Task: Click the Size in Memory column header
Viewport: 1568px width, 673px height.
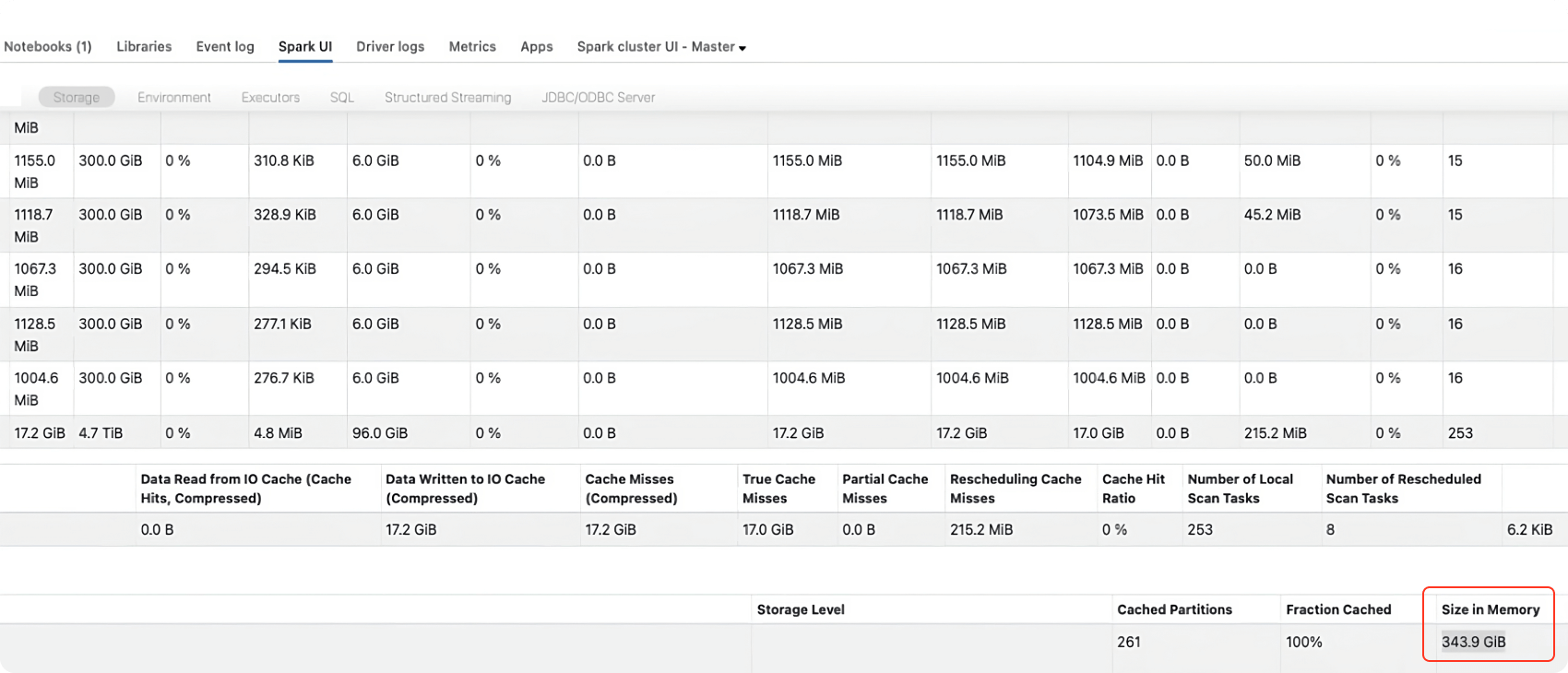Action: coord(1491,609)
